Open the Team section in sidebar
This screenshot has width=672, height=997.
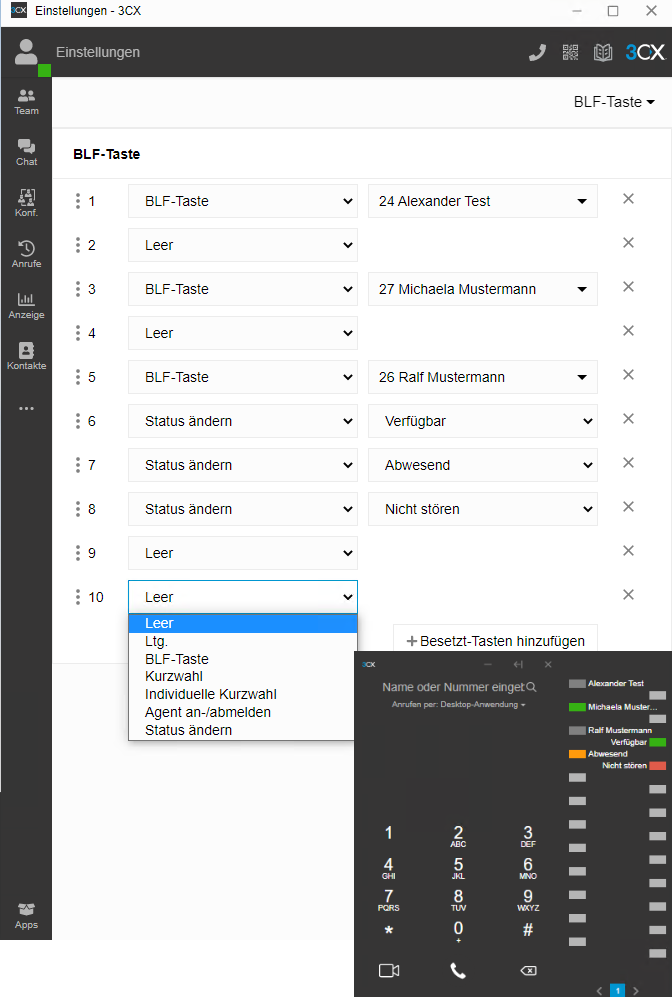pos(26,101)
